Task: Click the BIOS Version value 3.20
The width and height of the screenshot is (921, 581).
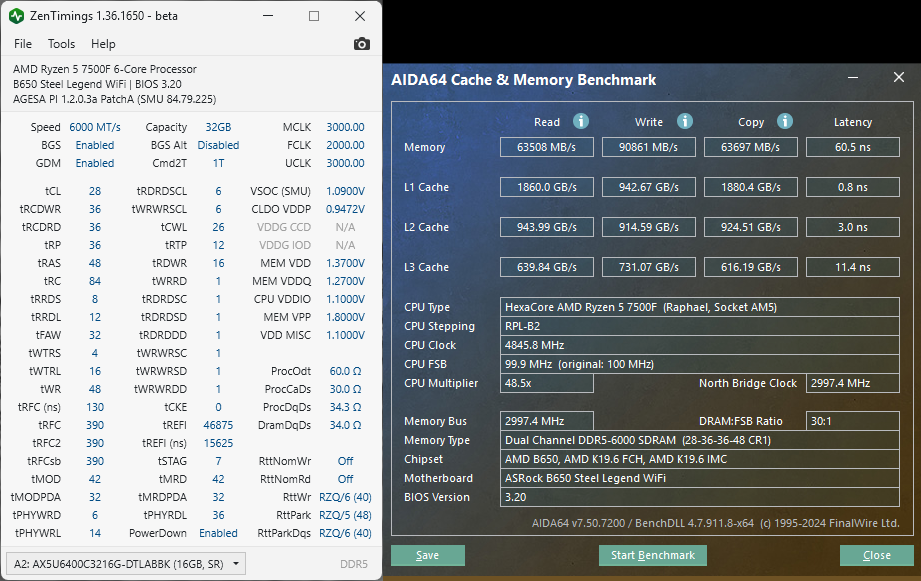Action: click(700, 497)
